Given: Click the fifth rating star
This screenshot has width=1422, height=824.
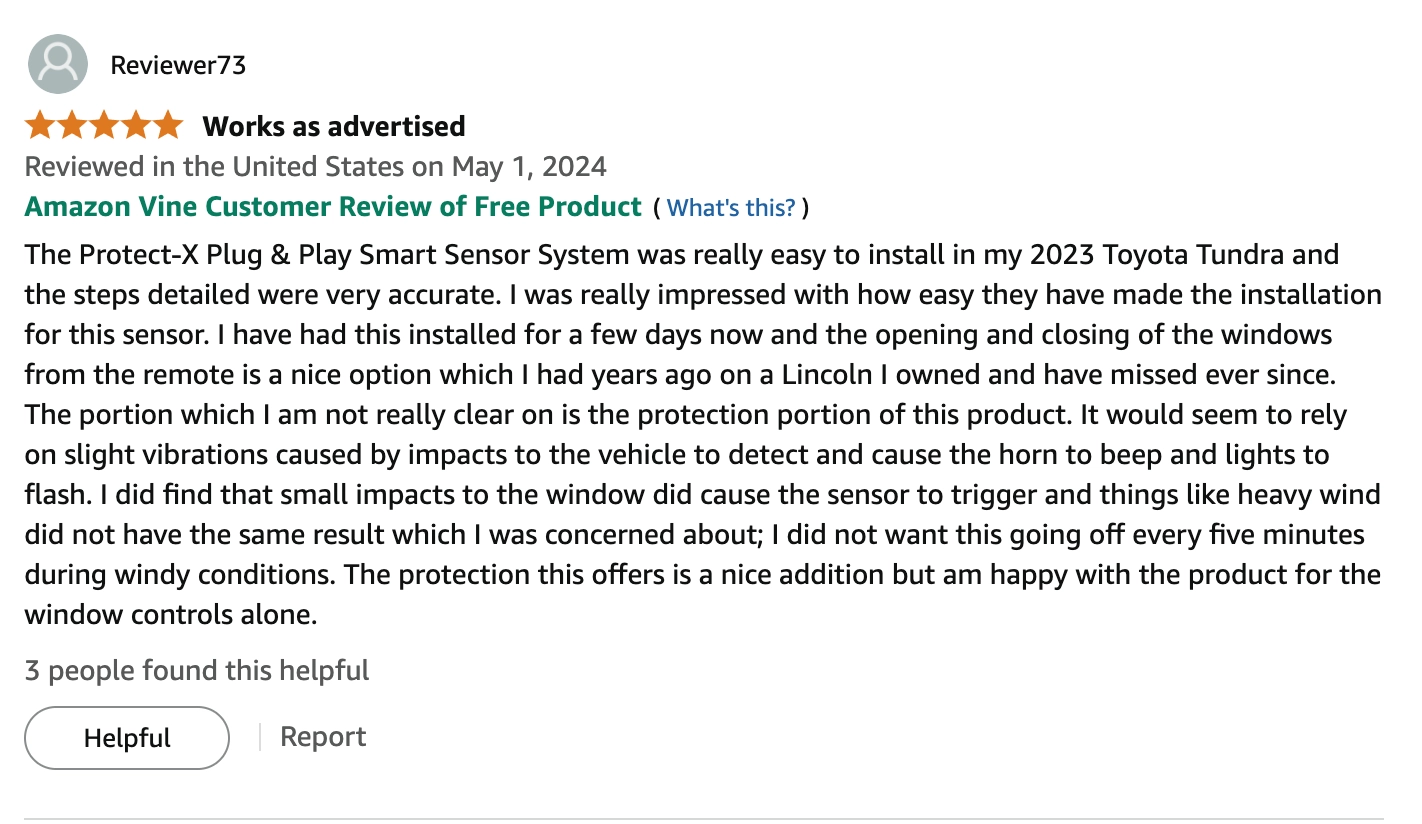Looking at the screenshot, I should (168, 126).
